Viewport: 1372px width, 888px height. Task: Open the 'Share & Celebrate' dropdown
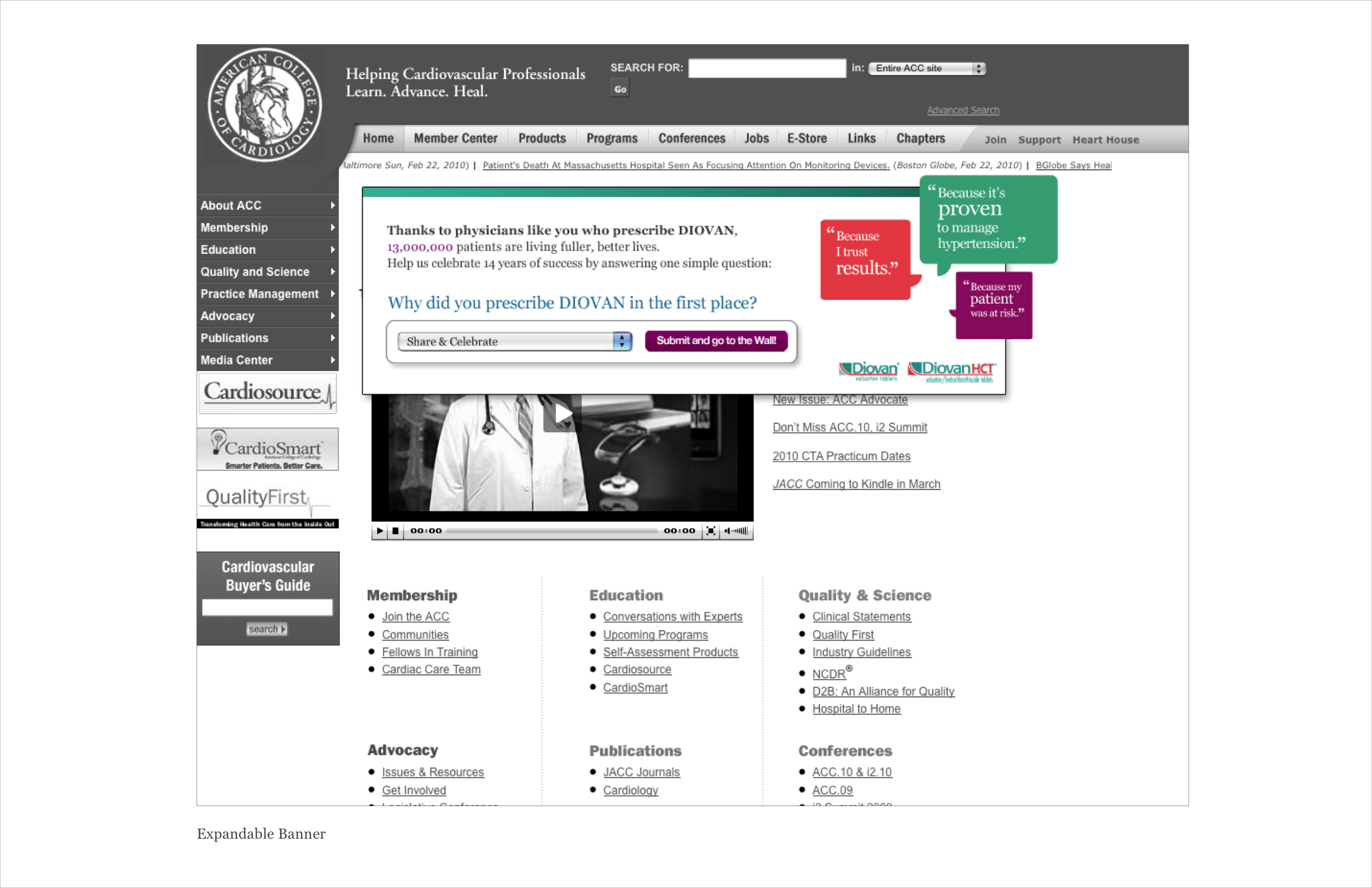pos(514,341)
